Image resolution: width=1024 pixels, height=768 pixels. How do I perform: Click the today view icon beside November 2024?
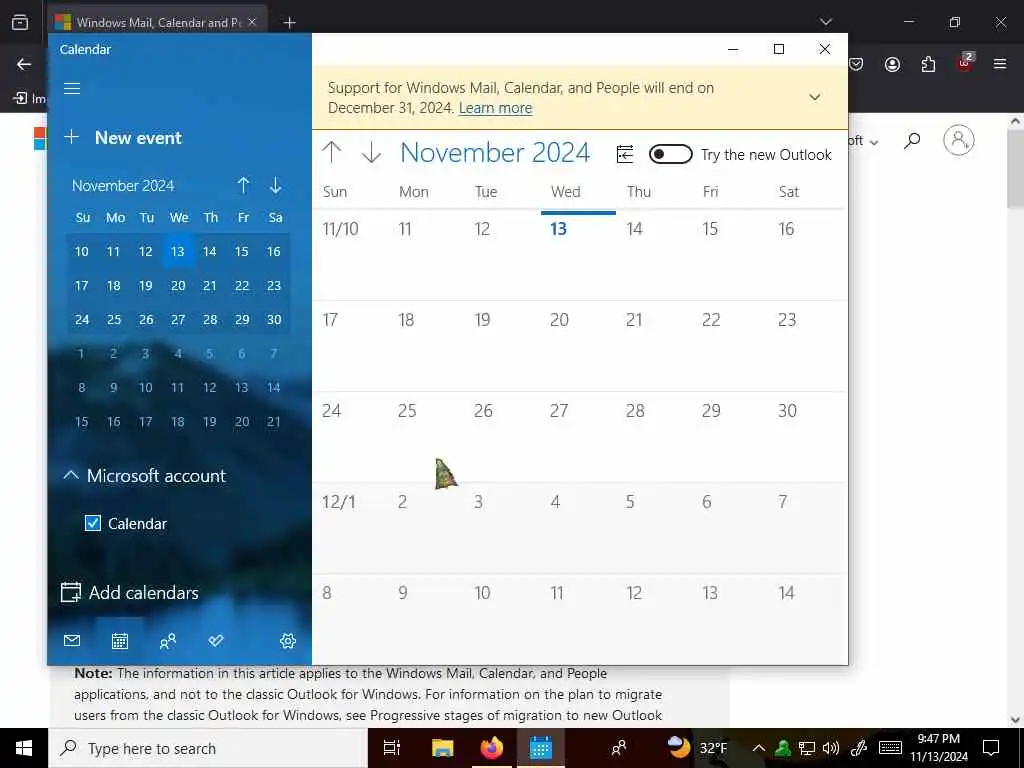pyautogui.click(x=625, y=154)
